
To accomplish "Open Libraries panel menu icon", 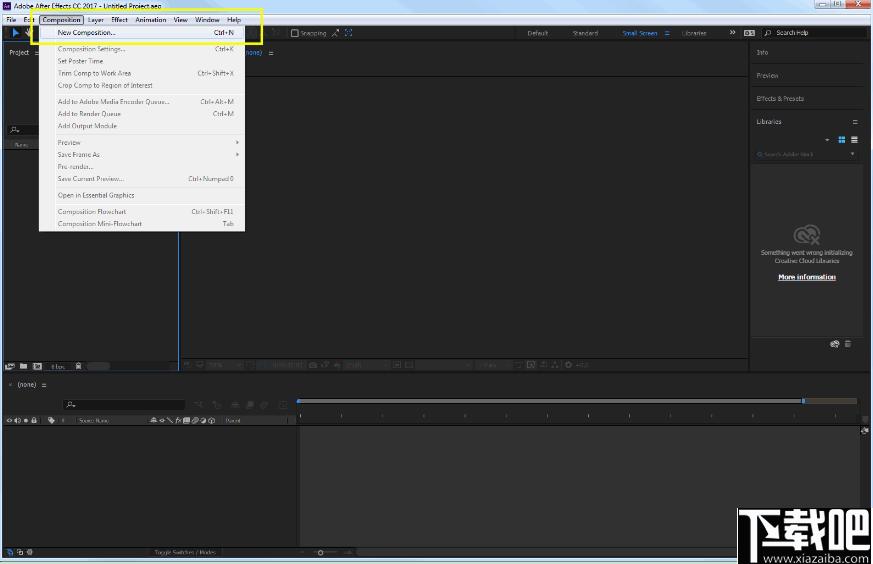I will [x=855, y=122].
